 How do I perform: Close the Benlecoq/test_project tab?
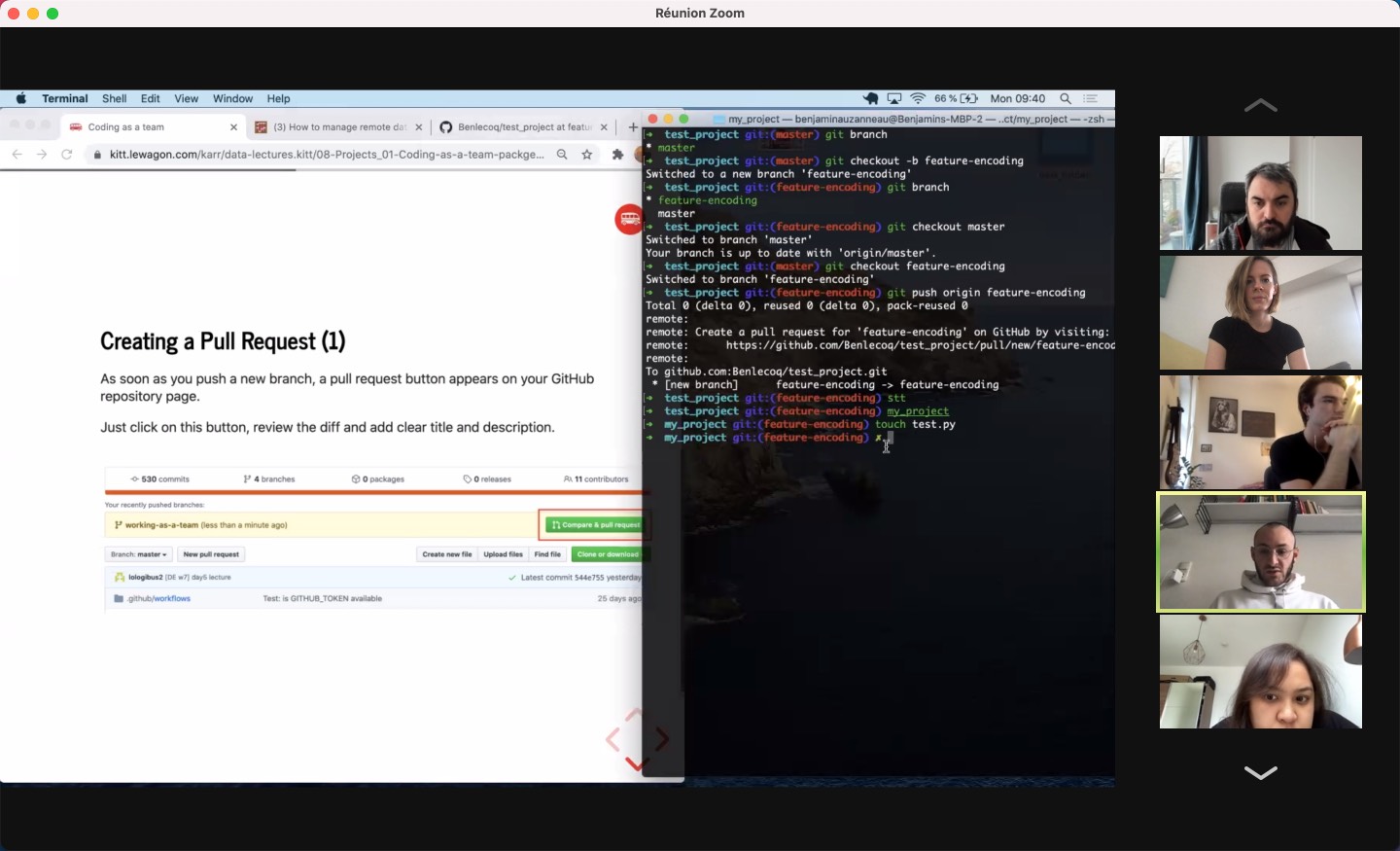[604, 126]
